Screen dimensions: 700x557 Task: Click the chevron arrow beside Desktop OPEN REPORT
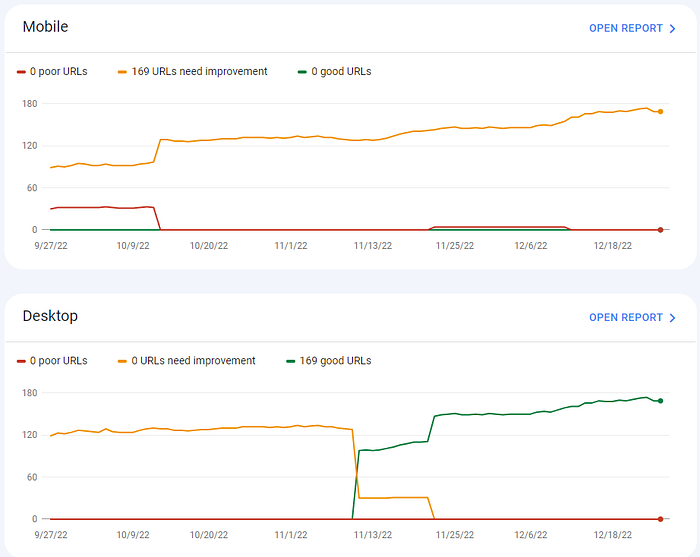[672, 318]
